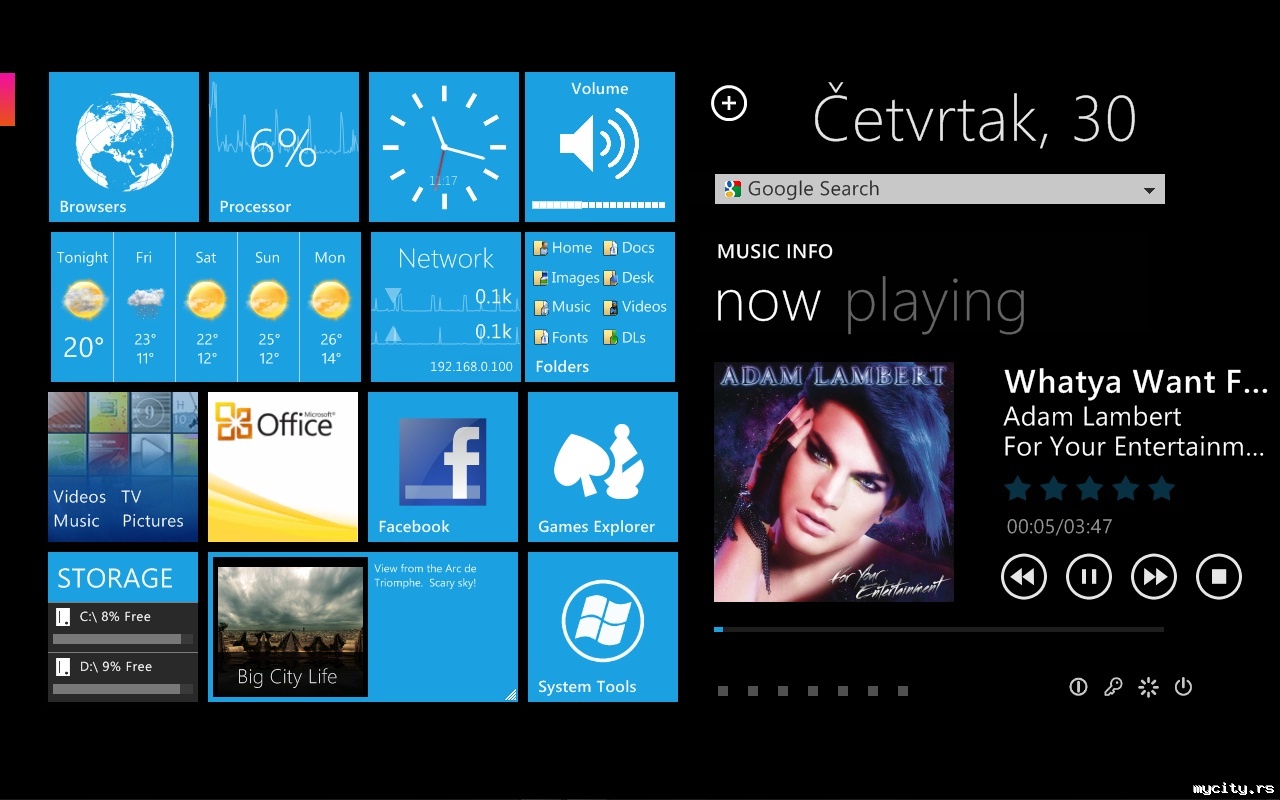Click the MUSIC INFO heading
Viewport: 1280px width, 800px height.
[x=775, y=252]
